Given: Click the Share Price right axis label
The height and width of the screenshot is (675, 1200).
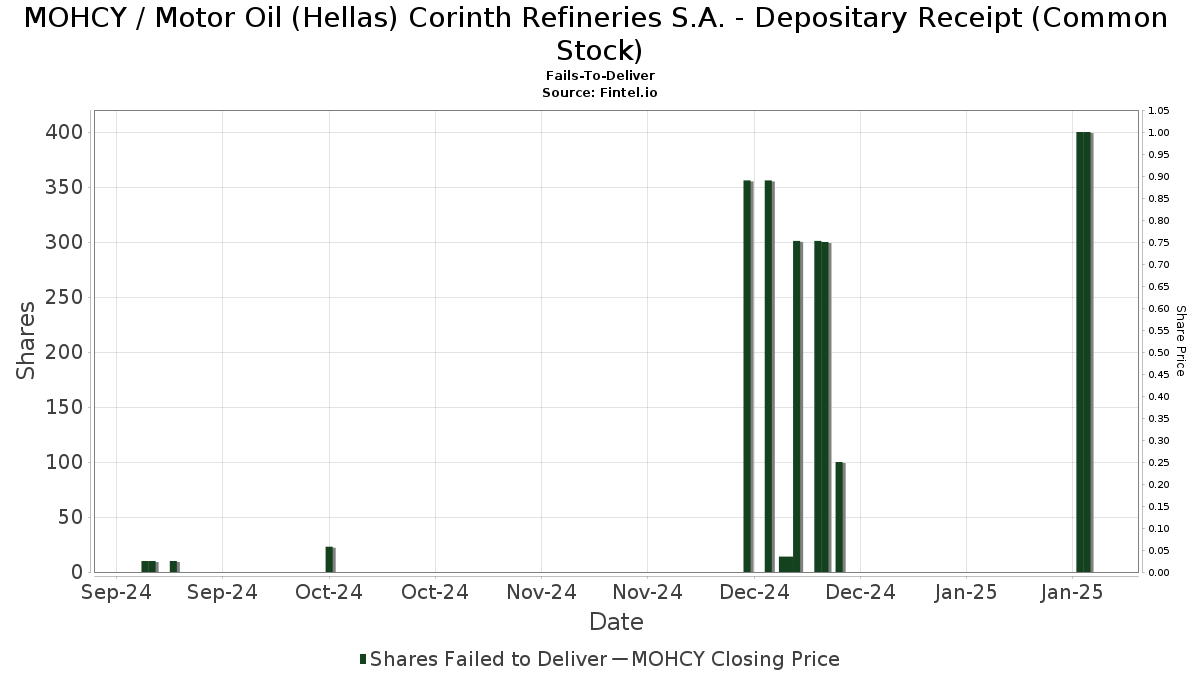Looking at the screenshot, I should (1180, 341).
